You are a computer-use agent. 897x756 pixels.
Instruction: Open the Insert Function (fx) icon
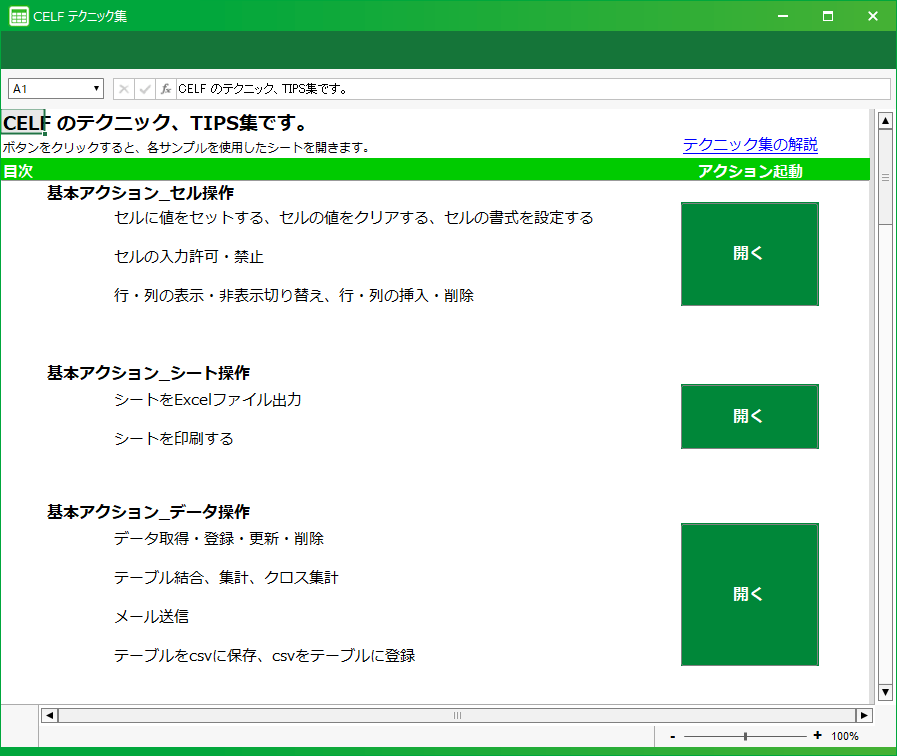click(164, 88)
